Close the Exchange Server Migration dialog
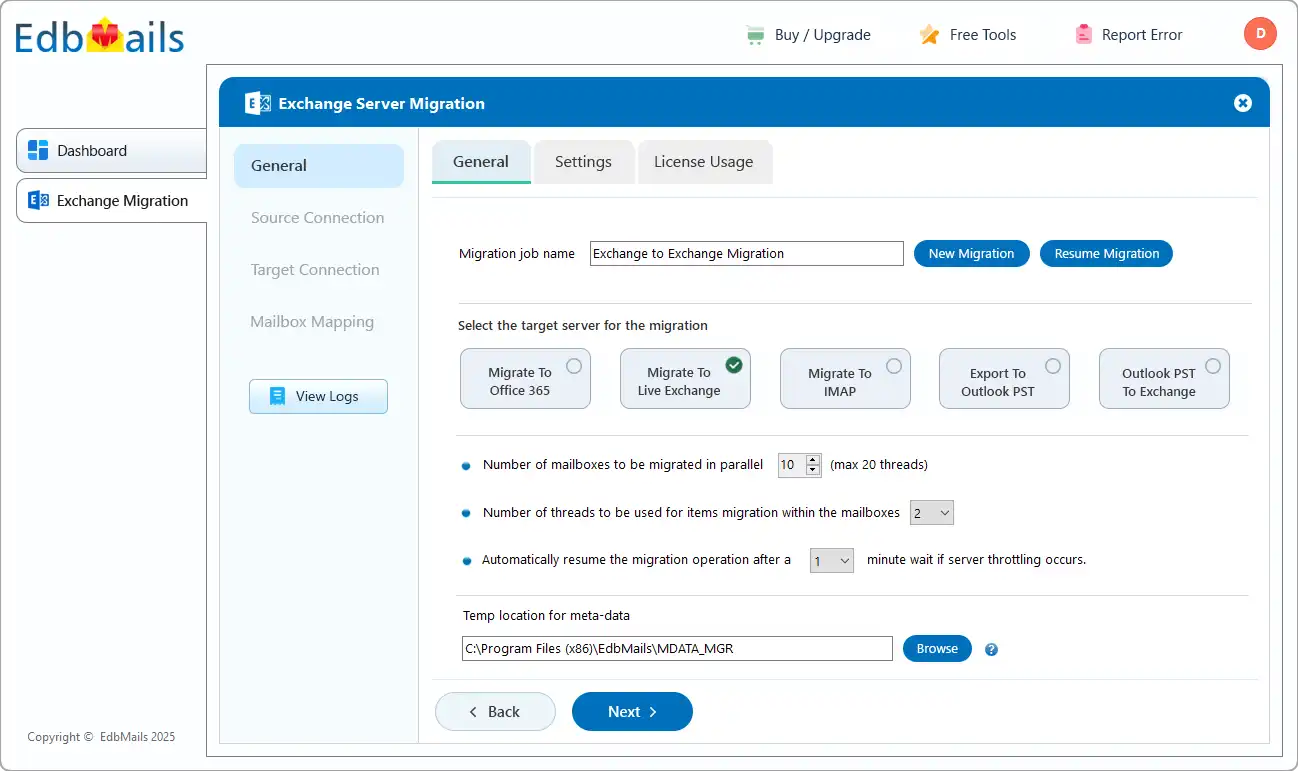Image resolution: width=1298 pixels, height=771 pixels. (1243, 103)
